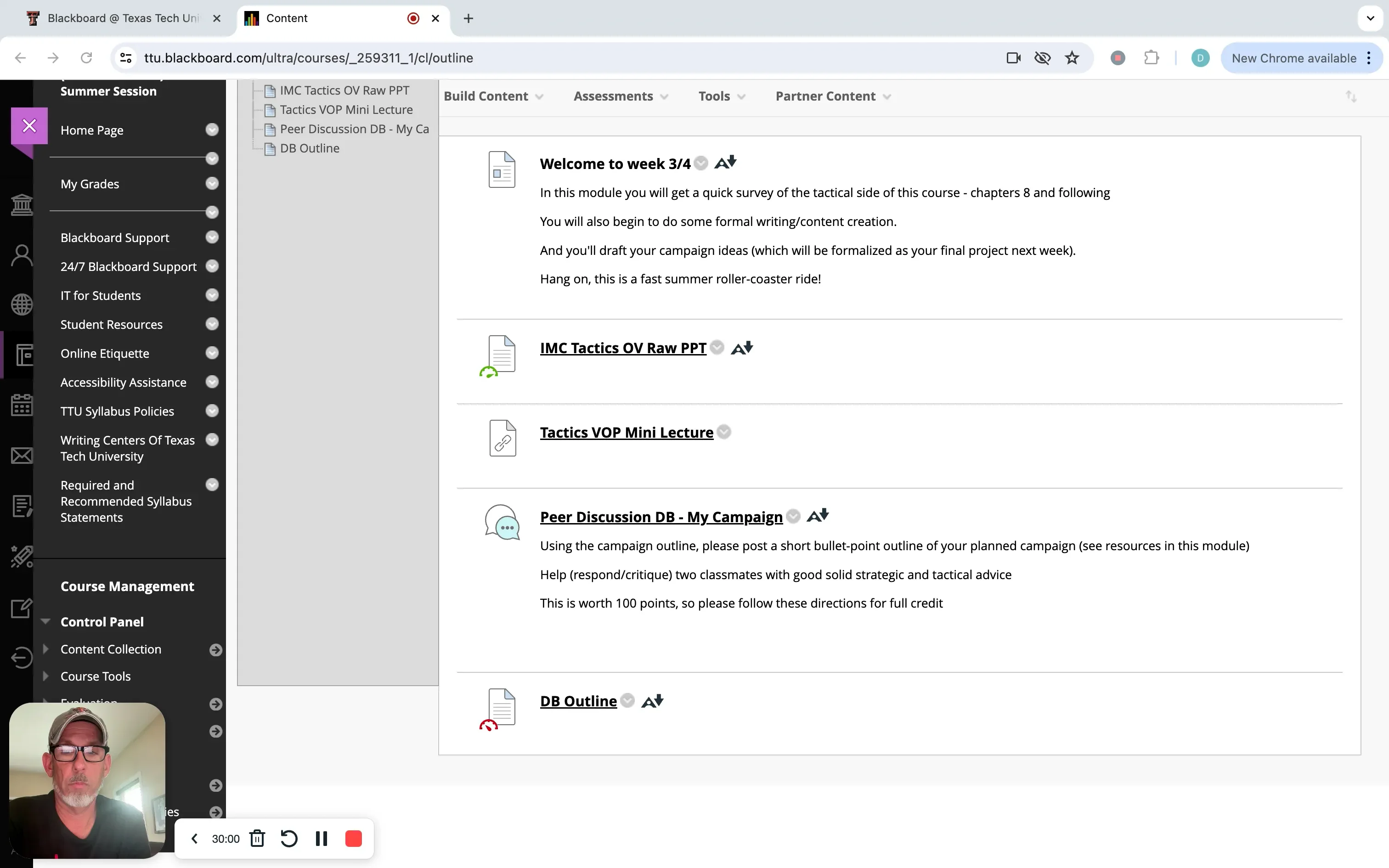Click the reorder arrows icon at top right

[1351, 96]
